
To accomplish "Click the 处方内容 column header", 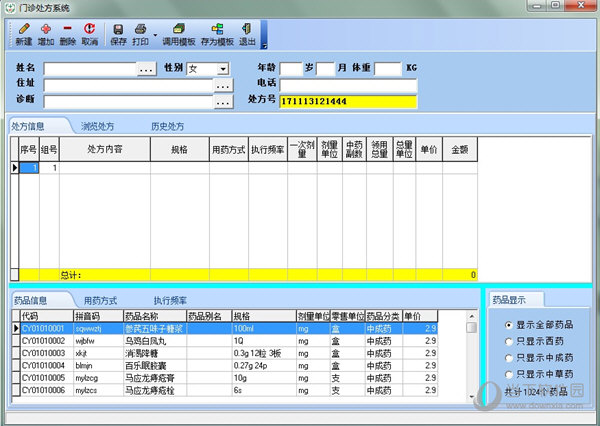I will click(x=105, y=149).
